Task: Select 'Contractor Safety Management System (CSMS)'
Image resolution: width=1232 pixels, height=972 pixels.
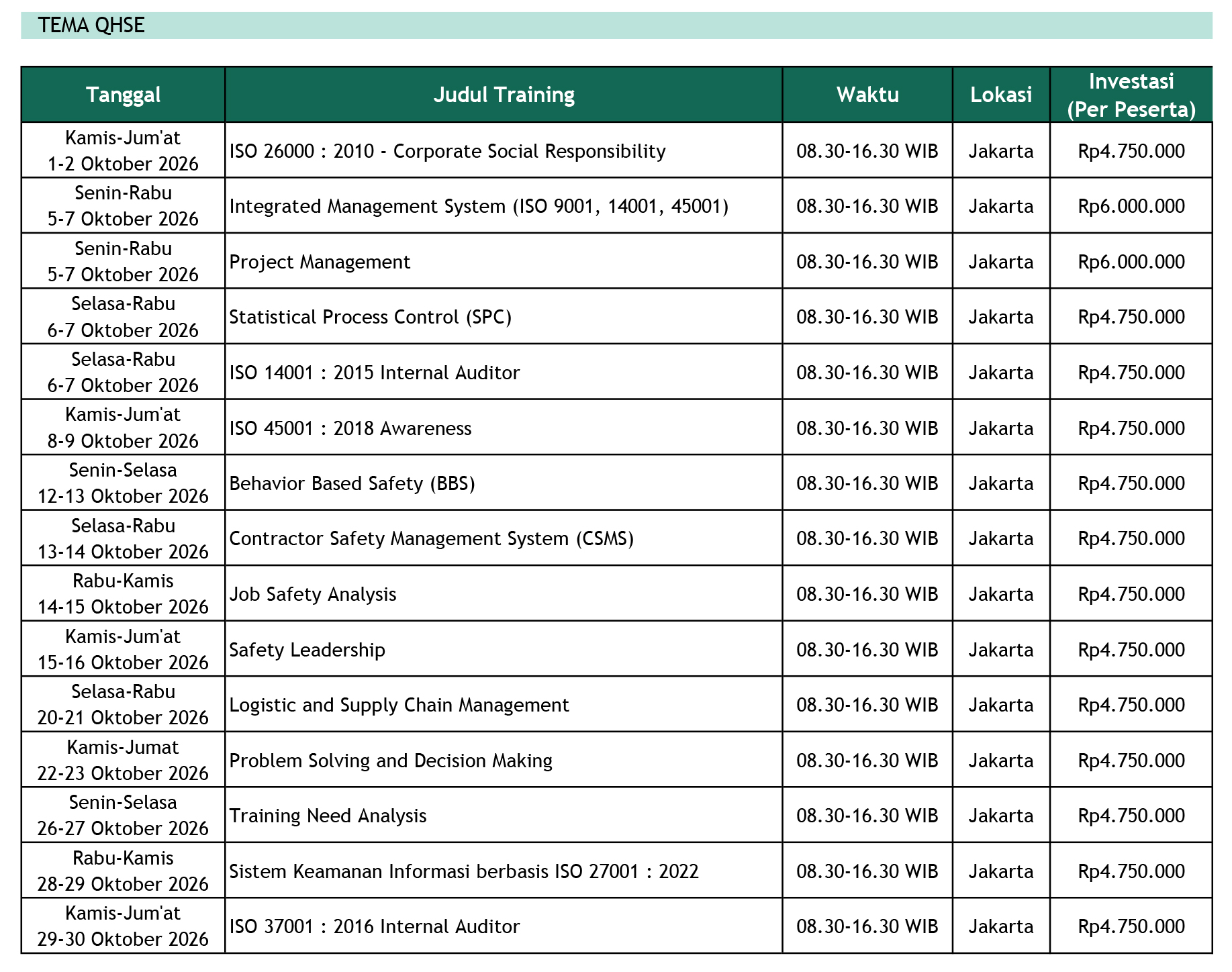Action: click(432, 538)
